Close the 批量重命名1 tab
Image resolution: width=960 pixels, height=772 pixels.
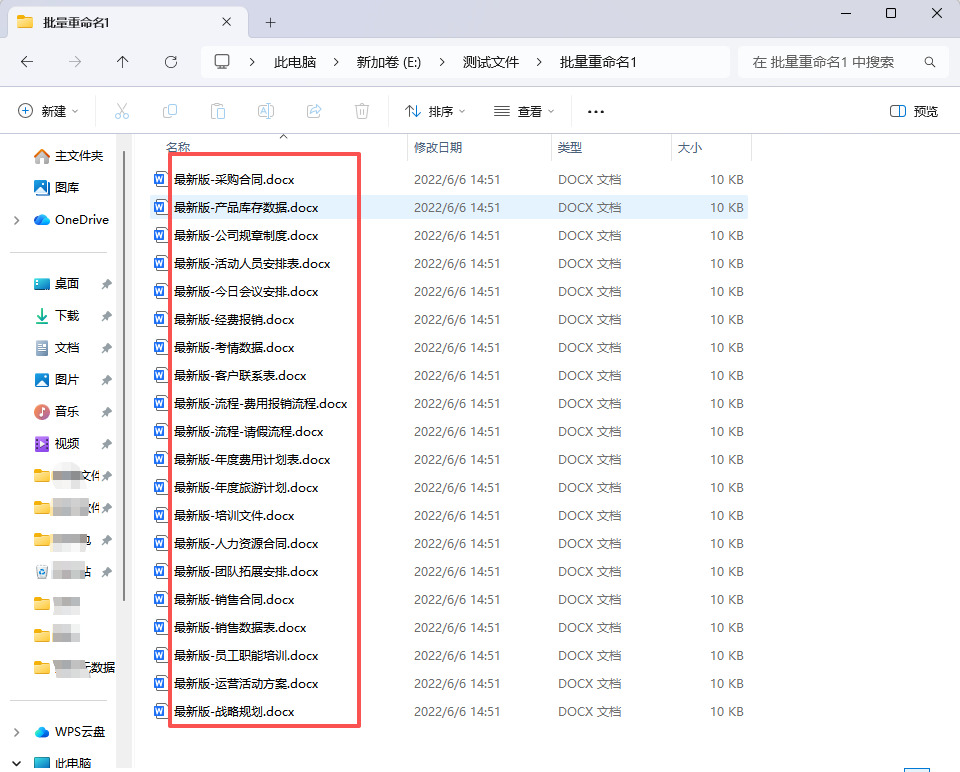[227, 22]
